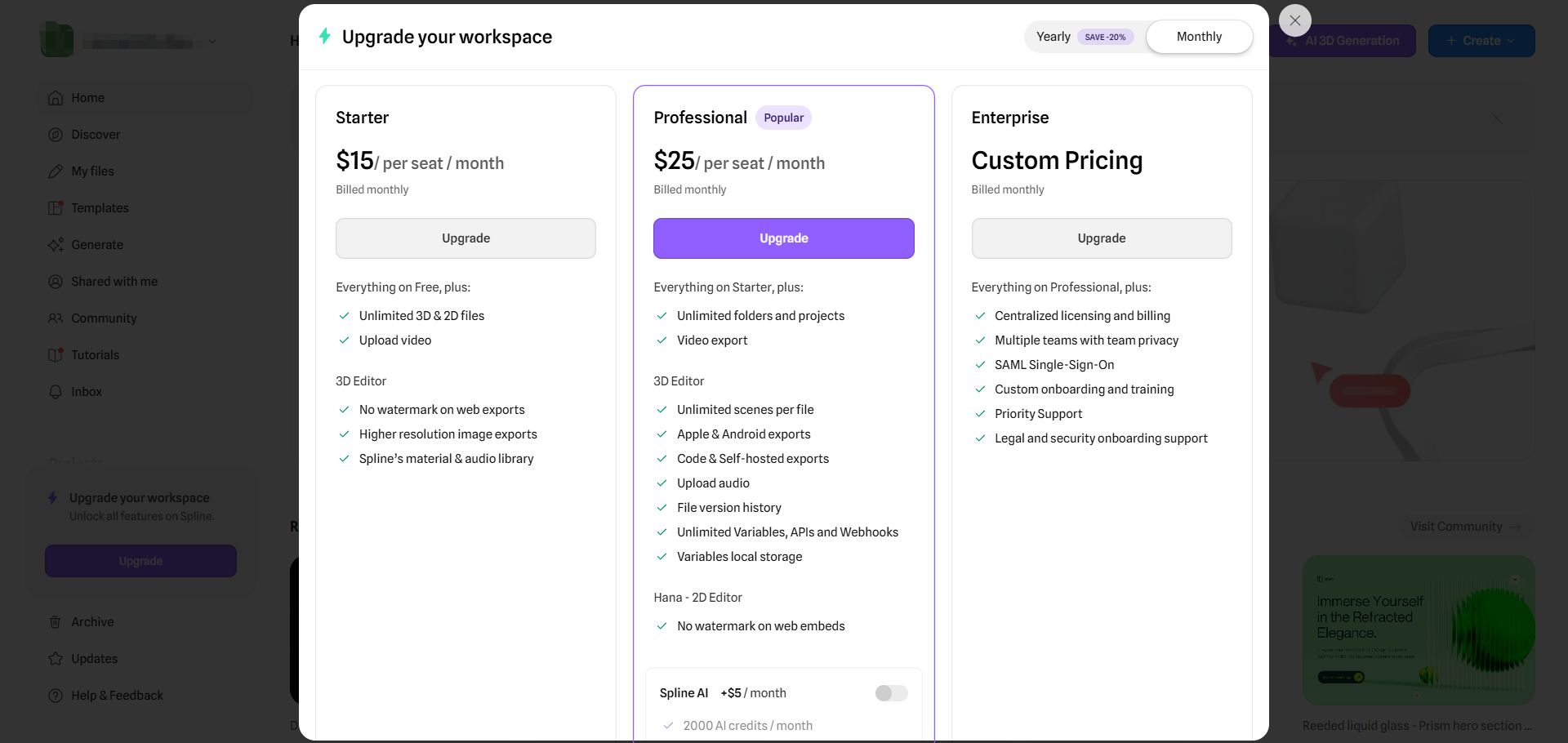Viewport: 1568px width, 743px height.
Task: Click the "Legal and security onboarding support" text
Action: pyautogui.click(x=1101, y=438)
